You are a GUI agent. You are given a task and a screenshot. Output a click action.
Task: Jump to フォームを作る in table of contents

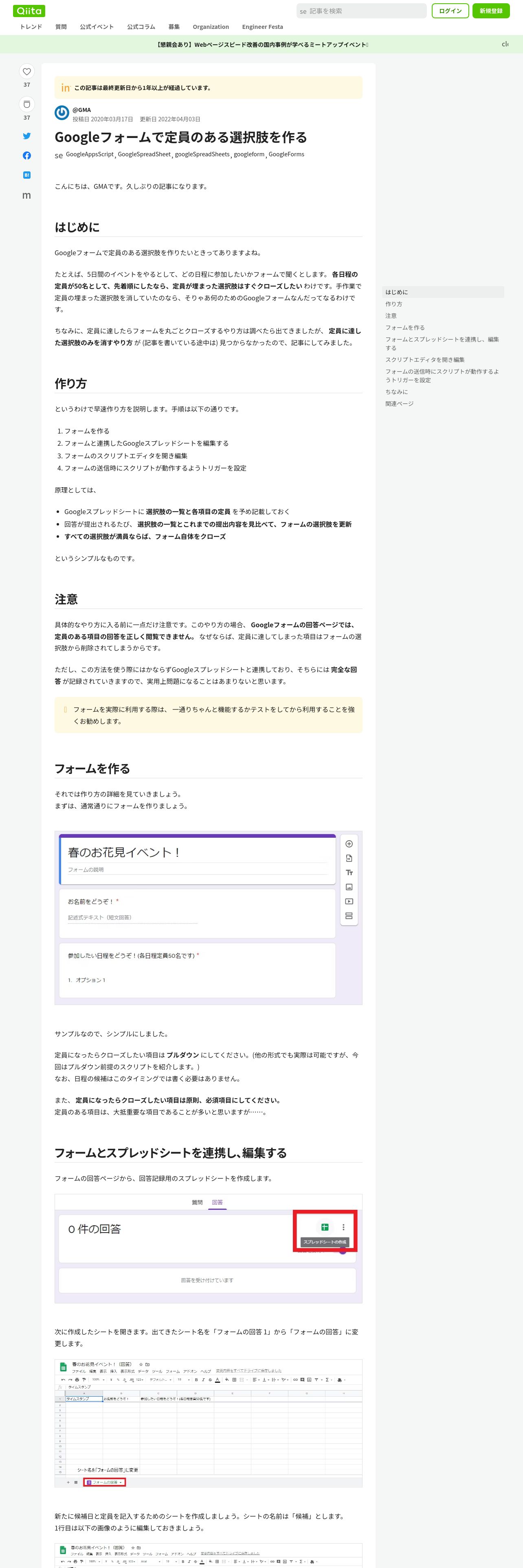[x=443, y=327]
